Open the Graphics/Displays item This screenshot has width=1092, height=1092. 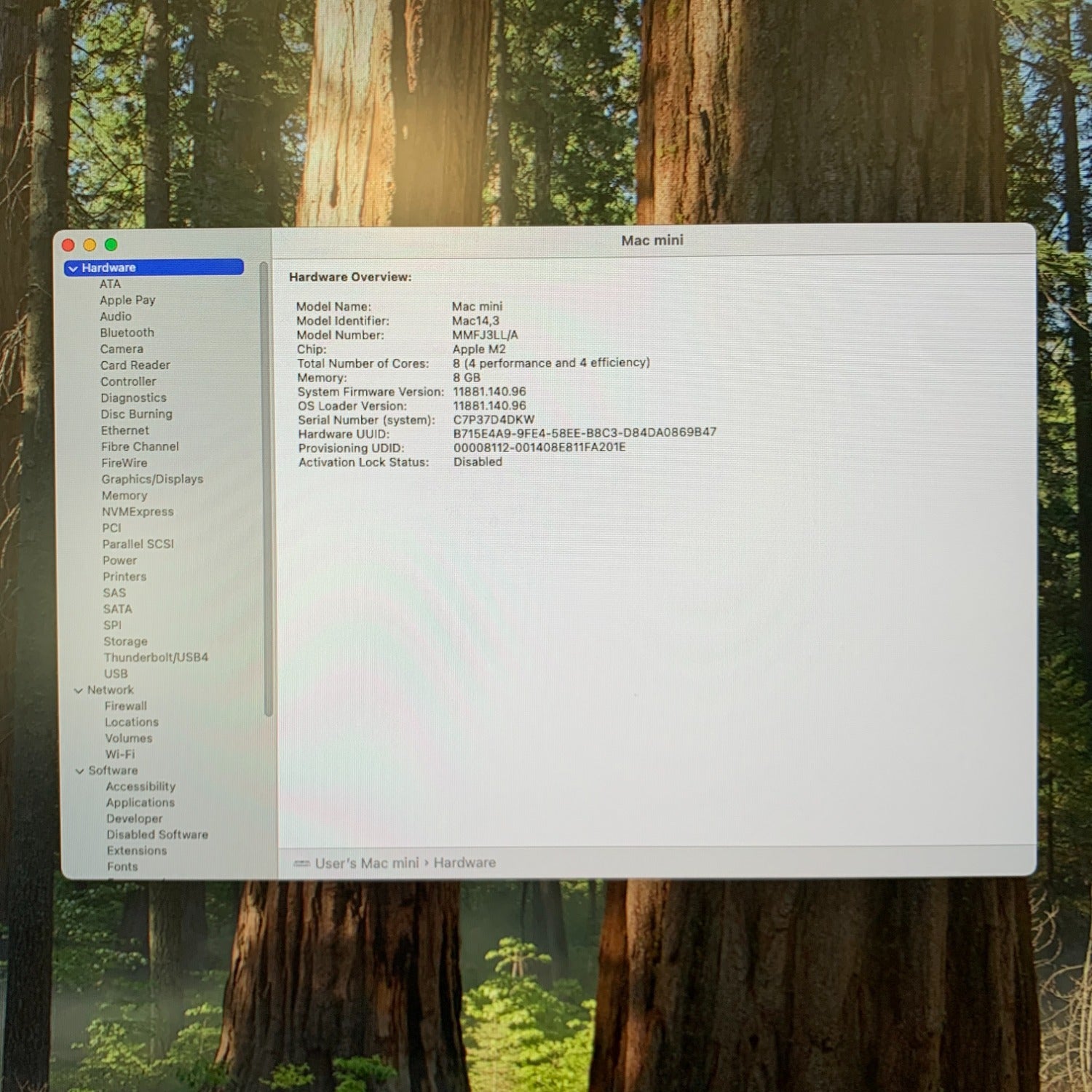[x=152, y=479]
